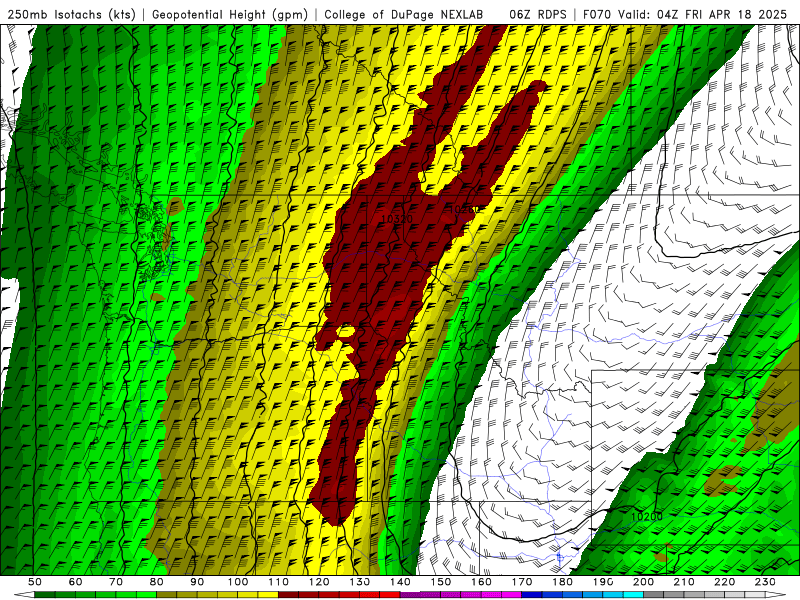Click the 200 value on the color scale
The image size is (800, 600).
pyautogui.click(x=643, y=582)
